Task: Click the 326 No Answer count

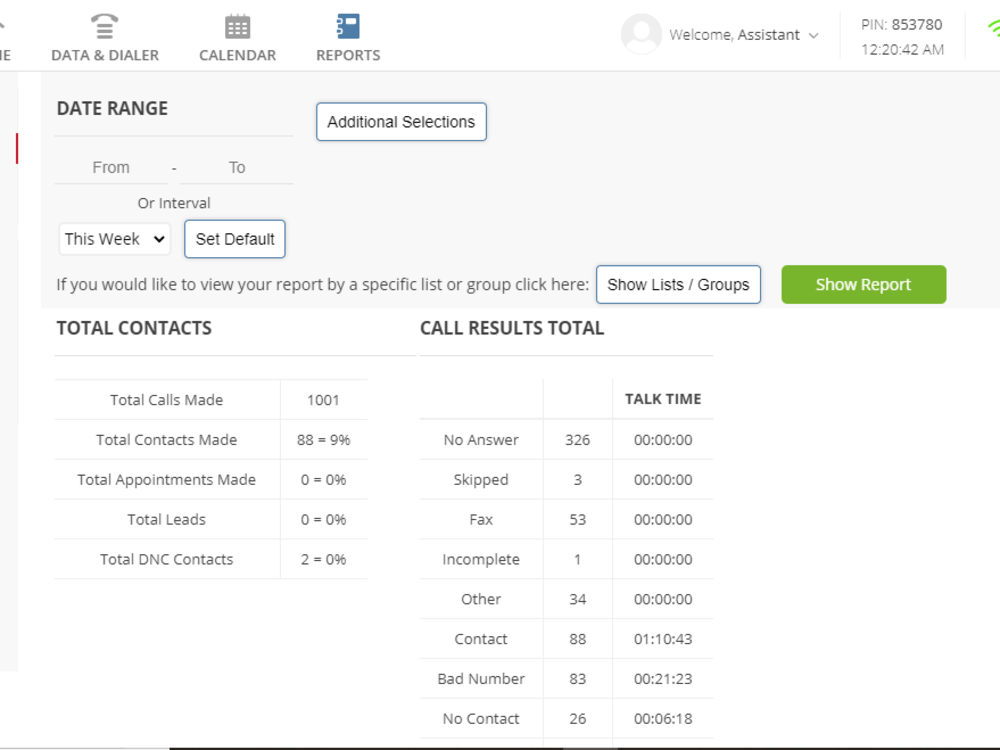Action: click(578, 440)
